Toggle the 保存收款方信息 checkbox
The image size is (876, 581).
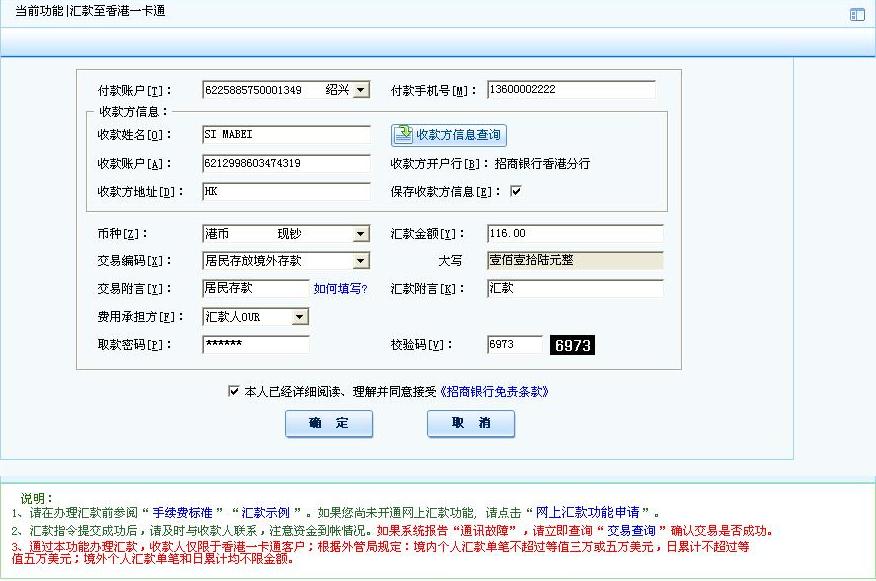coord(516,191)
